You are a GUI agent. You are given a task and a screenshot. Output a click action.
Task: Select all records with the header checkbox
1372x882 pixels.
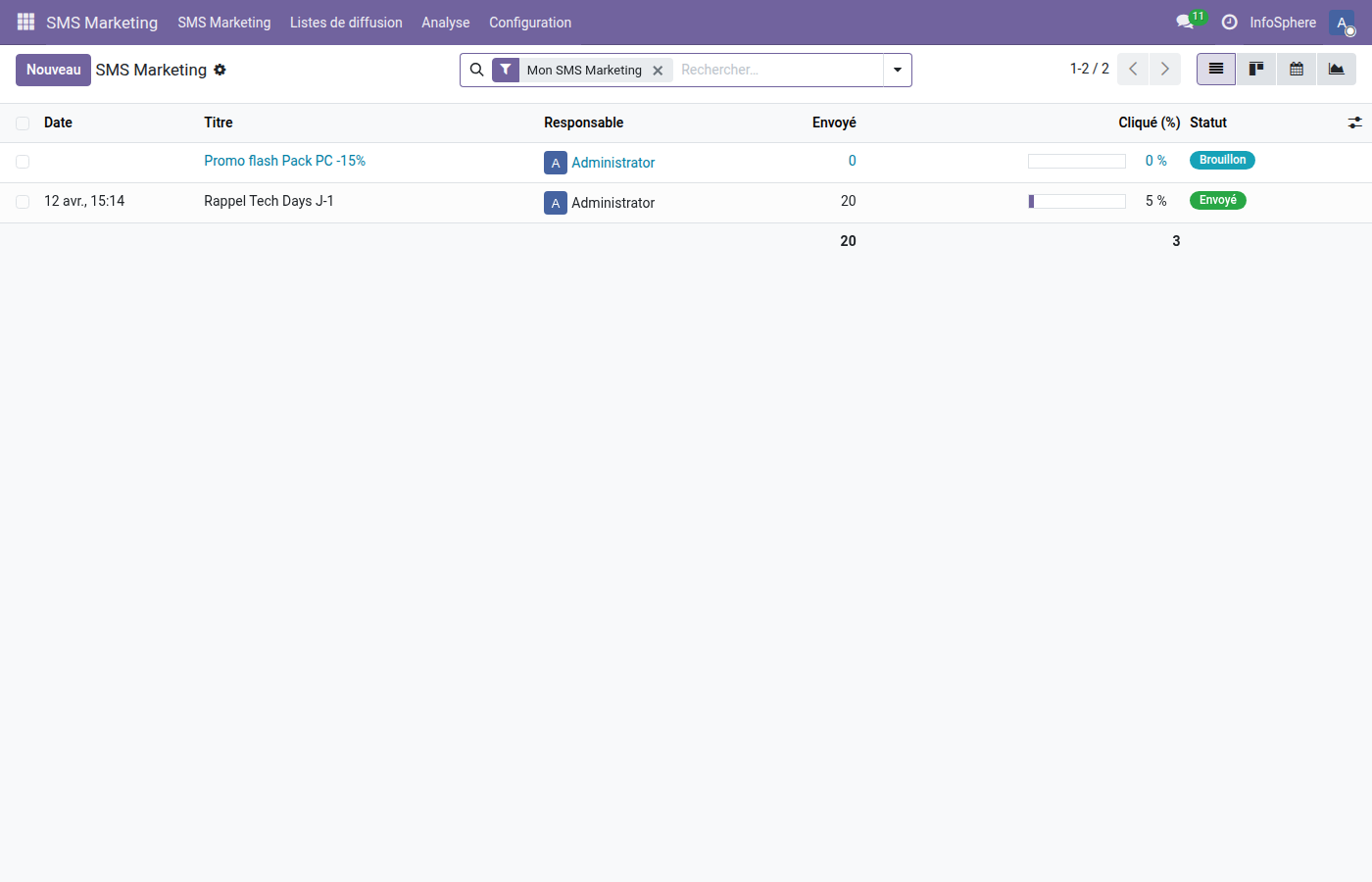click(x=22, y=122)
